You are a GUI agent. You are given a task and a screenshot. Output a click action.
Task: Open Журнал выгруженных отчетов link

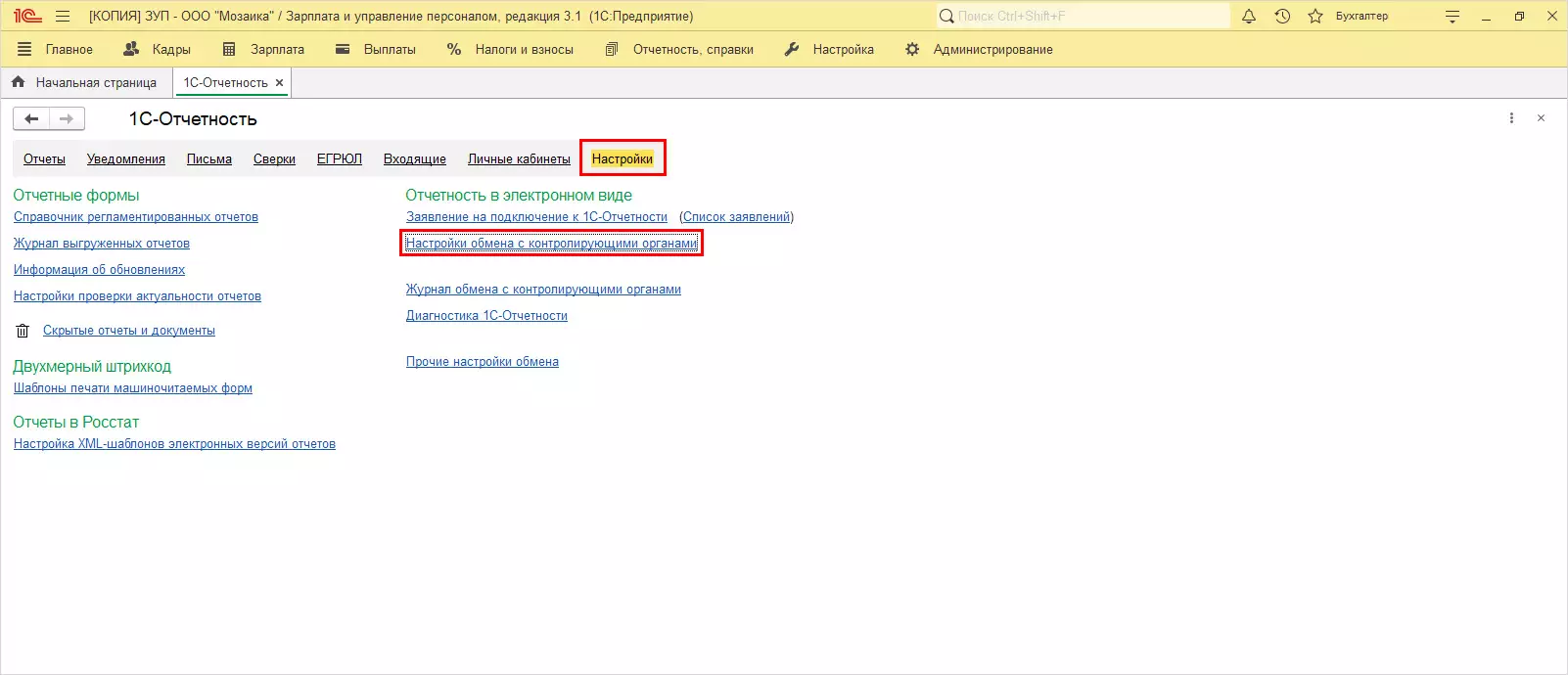[102, 244]
